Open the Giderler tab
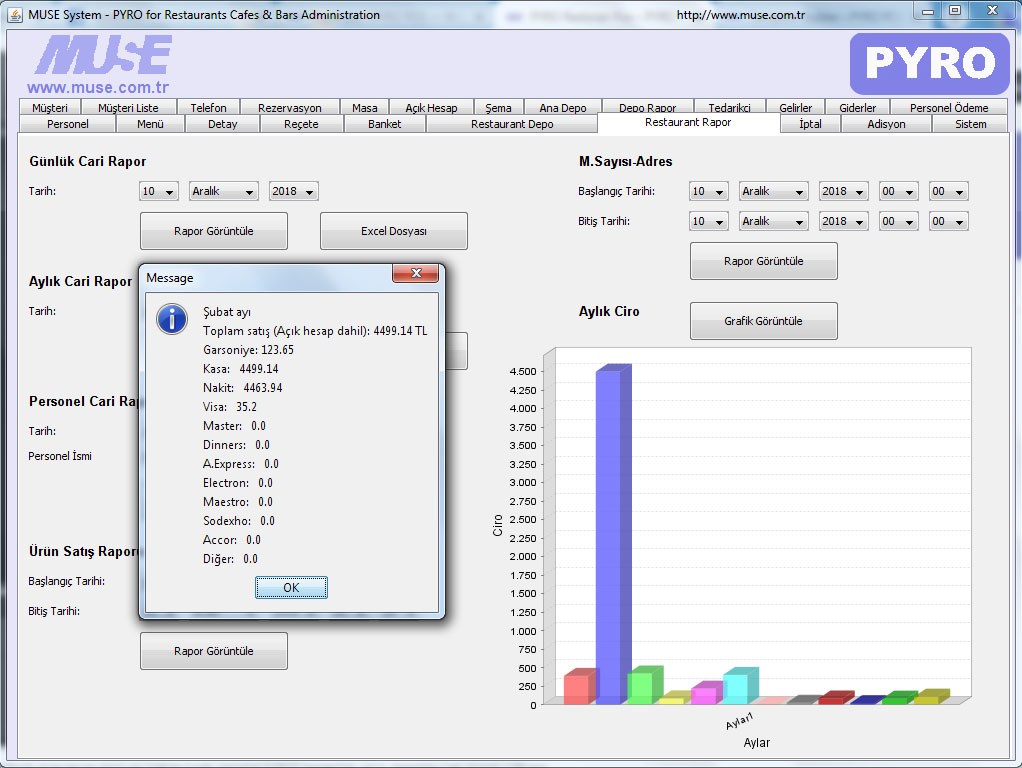Viewport: 1022px width, 768px height. (858, 108)
